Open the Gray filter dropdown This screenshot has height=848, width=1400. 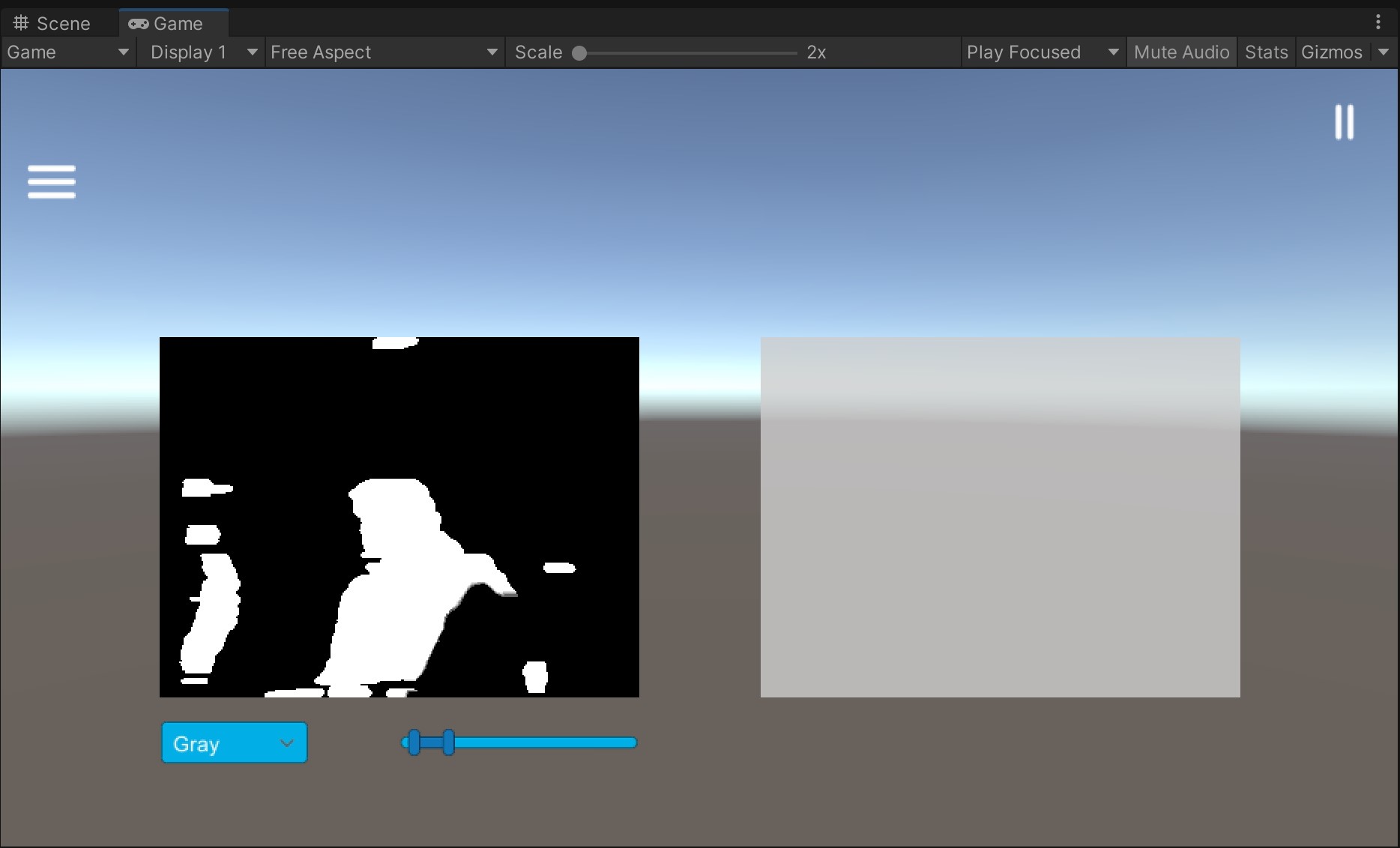point(233,742)
